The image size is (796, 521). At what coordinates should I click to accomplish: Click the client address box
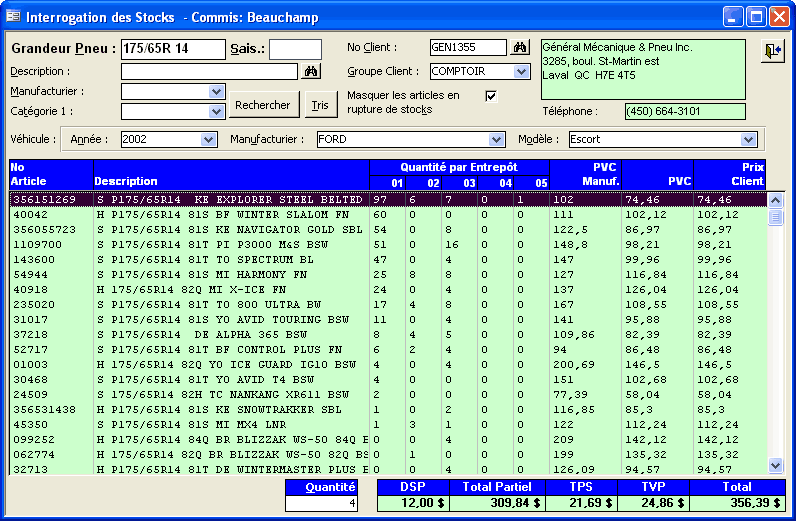643,70
